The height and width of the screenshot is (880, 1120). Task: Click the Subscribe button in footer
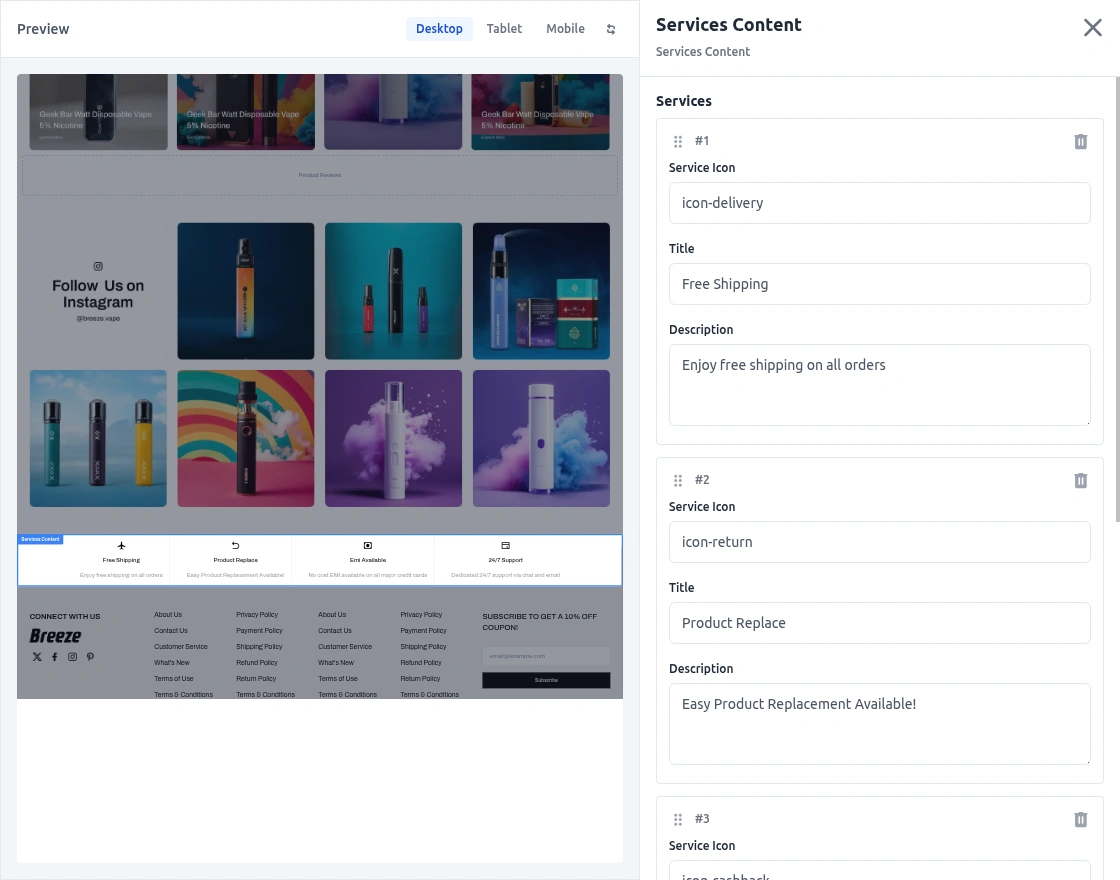[546, 680]
